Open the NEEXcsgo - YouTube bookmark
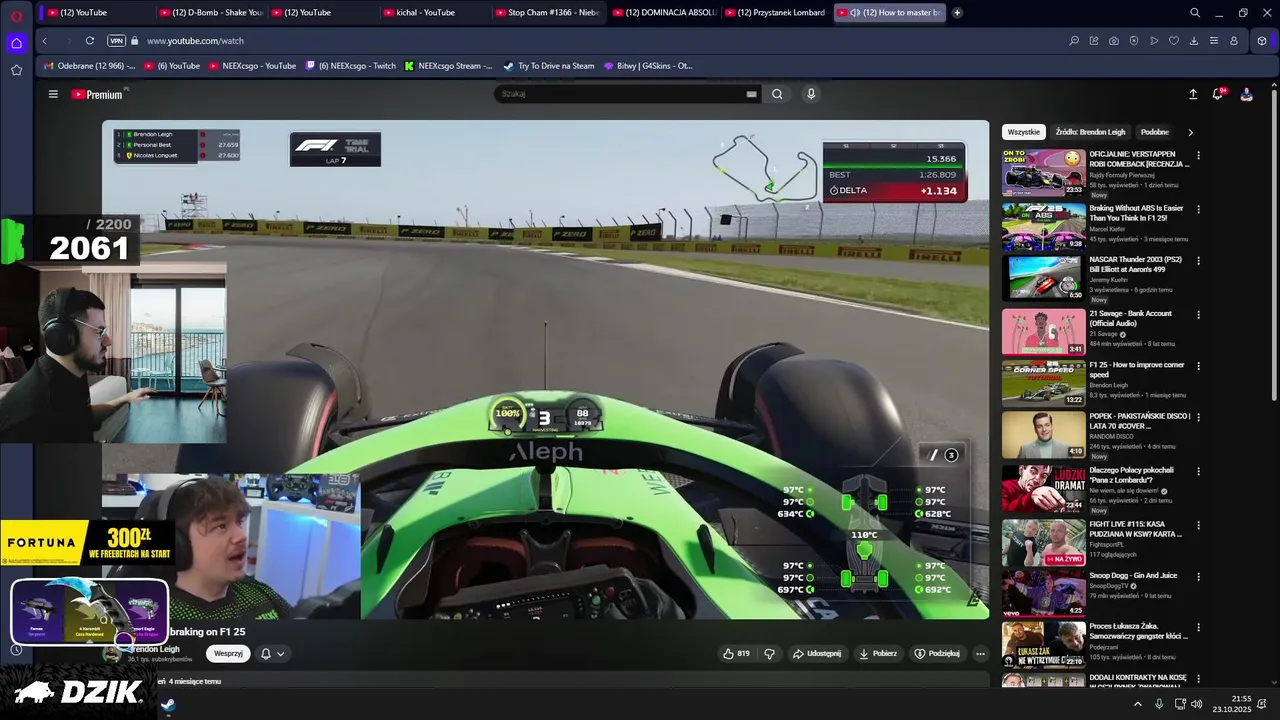Image resolution: width=1280 pixels, height=720 pixels. pos(251,66)
